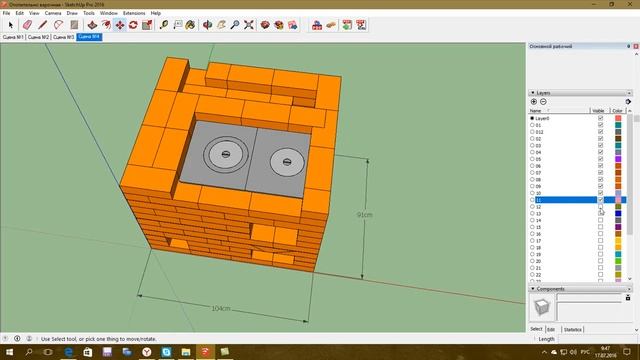Click the Length measurement input box
This screenshot has width=640, height=360.
tap(598, 339)
